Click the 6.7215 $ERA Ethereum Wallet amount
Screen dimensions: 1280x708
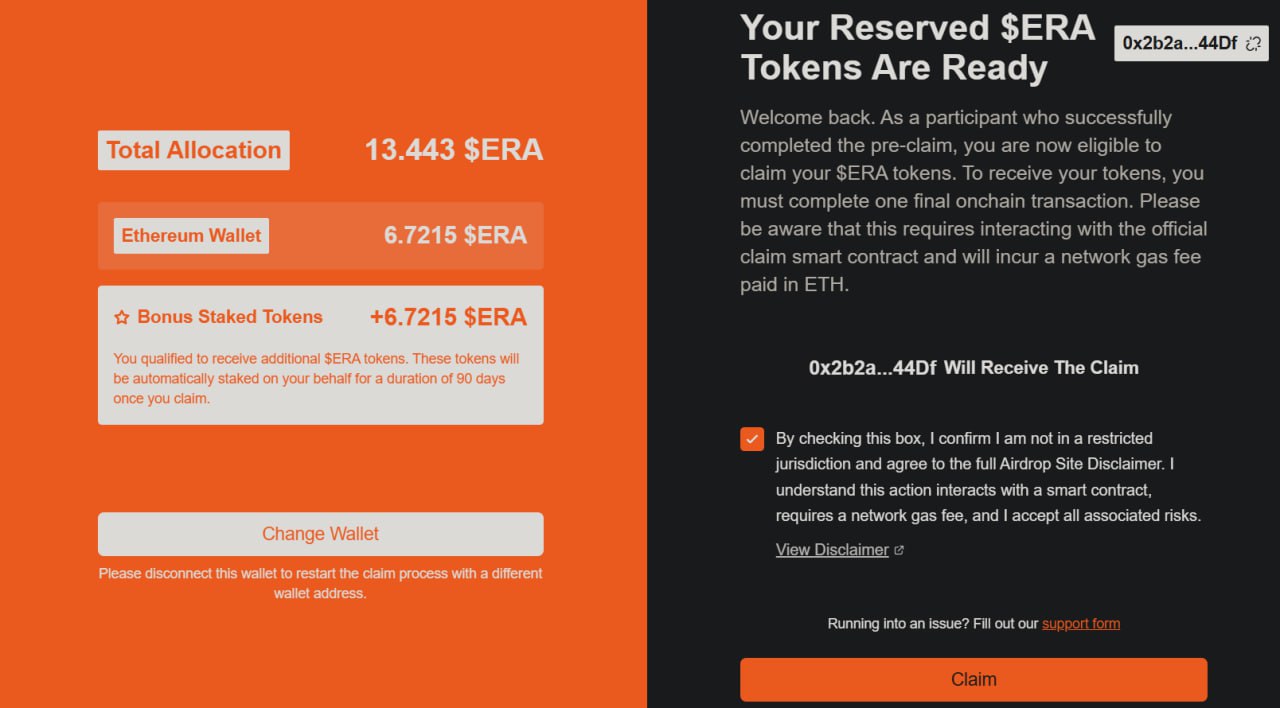click(x=455, y=235)
